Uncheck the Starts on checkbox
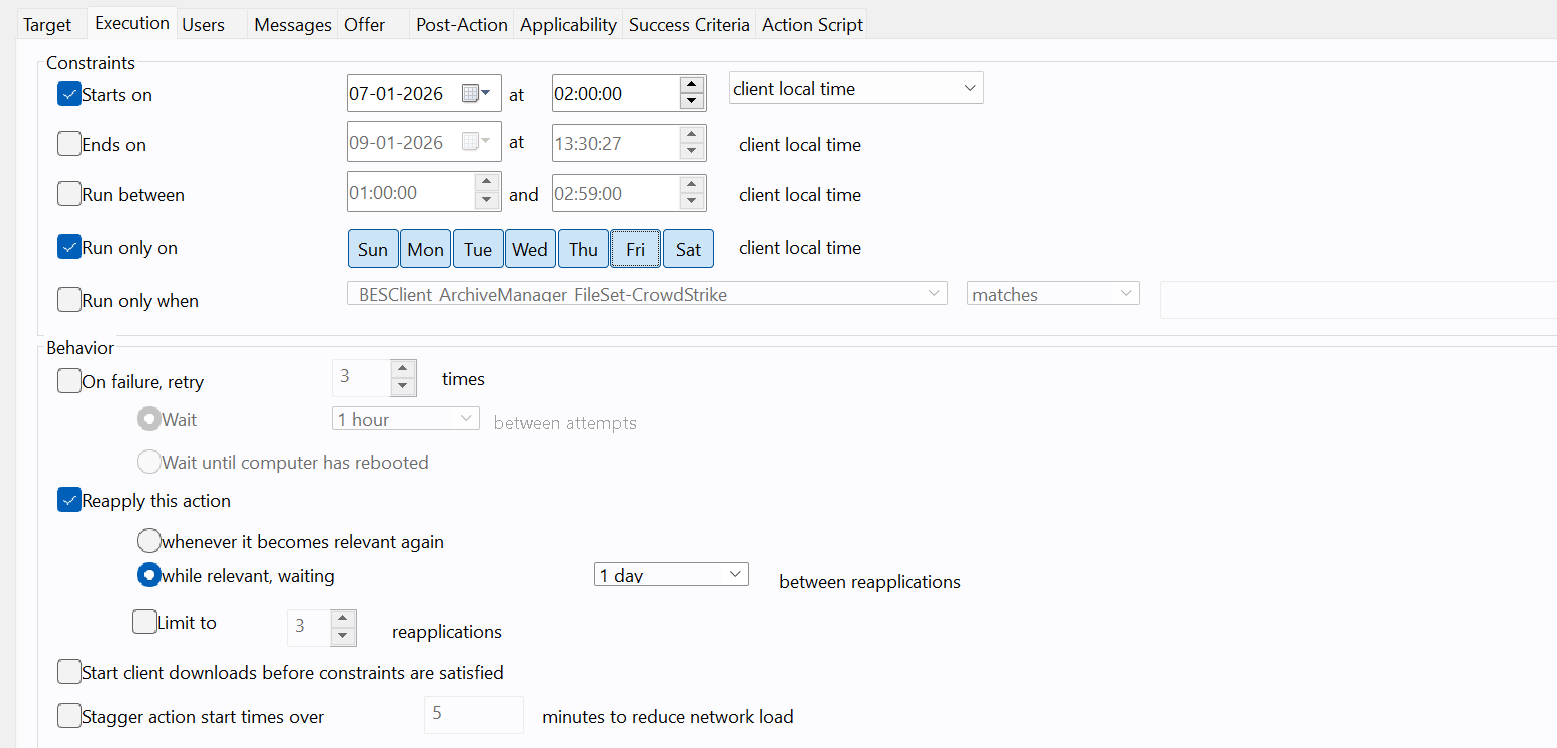 click(69, 95)
